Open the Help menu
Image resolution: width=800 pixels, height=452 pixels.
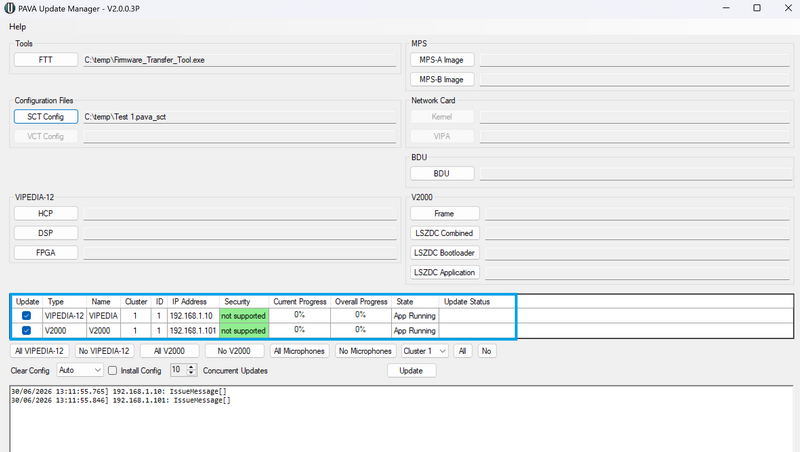coord(17,27)
